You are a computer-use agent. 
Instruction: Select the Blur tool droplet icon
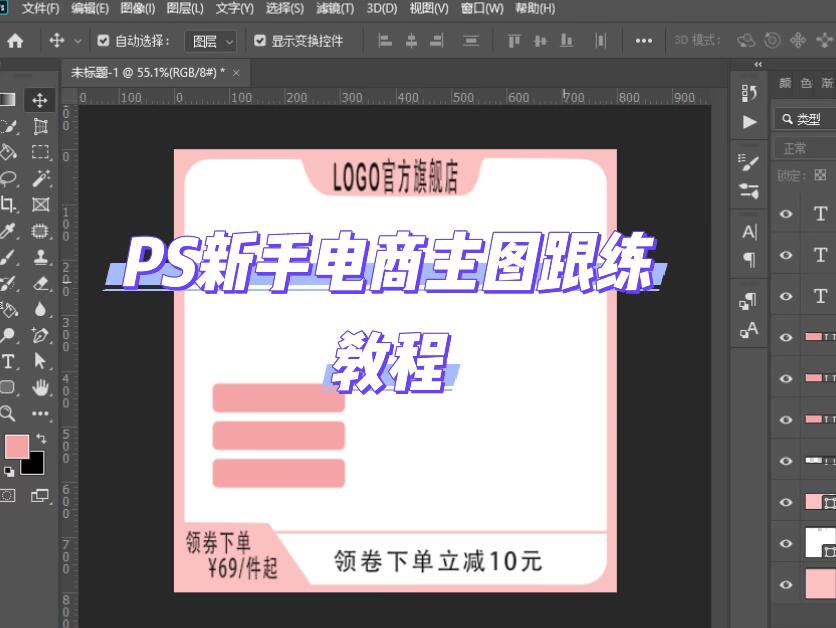[41, 309]
